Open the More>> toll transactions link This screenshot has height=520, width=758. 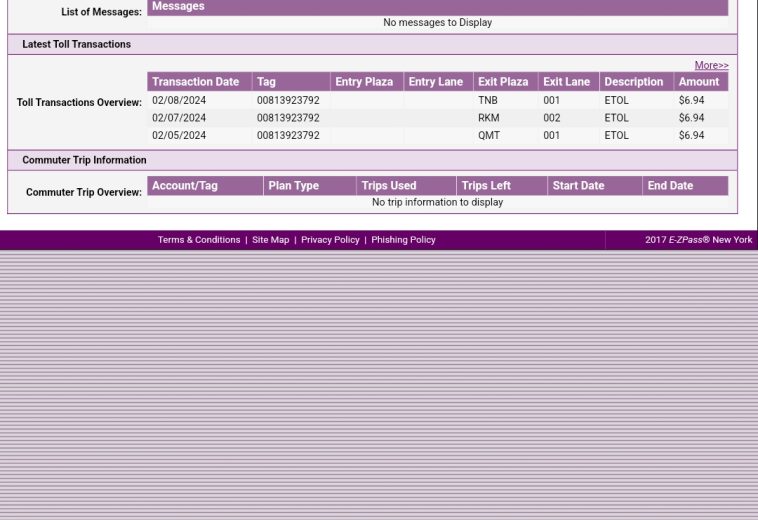tap(711, 65)
